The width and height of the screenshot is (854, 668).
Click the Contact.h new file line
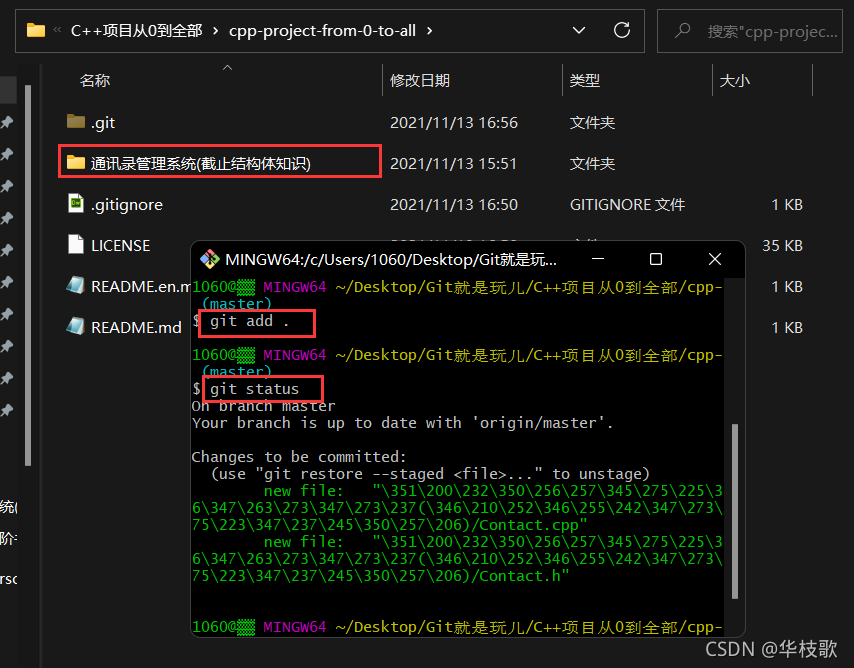pyautogui.click(x=457, y=559)
